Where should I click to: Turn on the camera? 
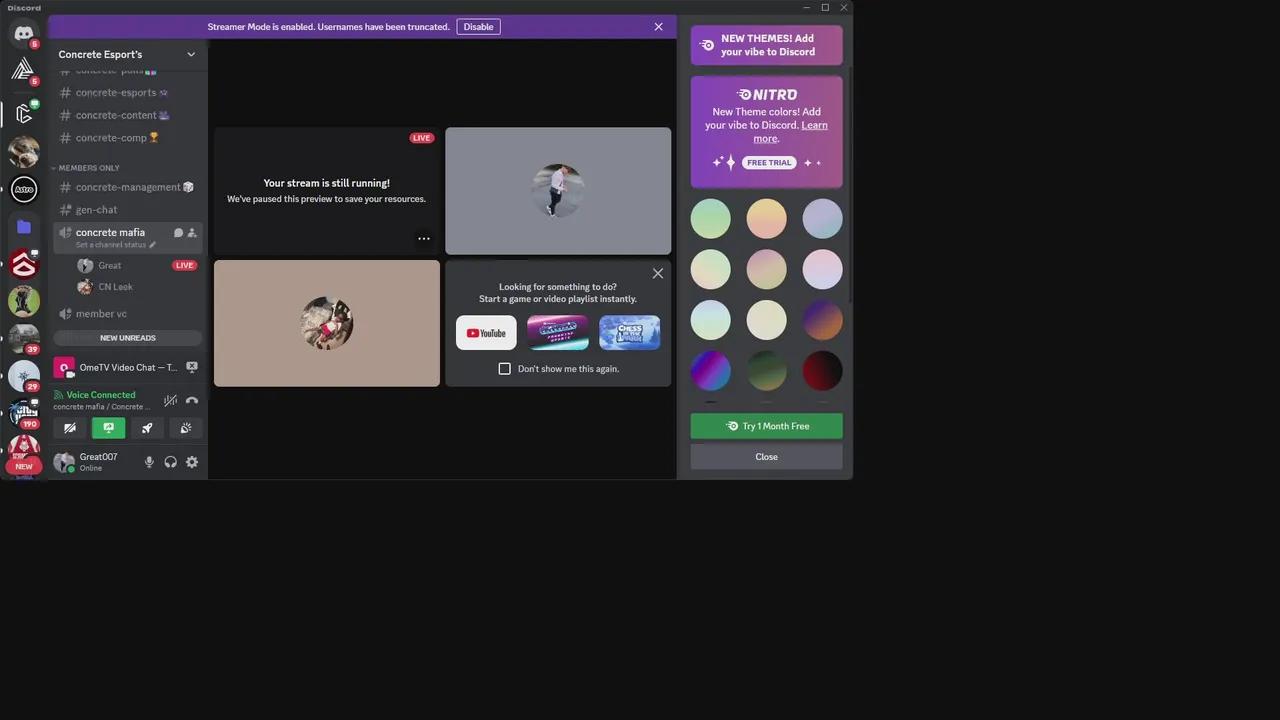pyautogui.click(x=70, y=428)
